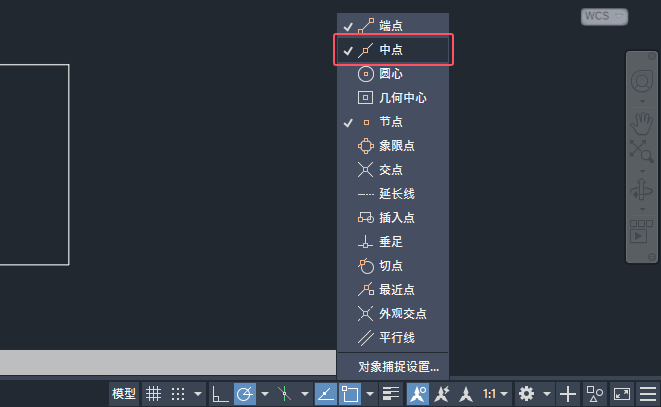
Task: Toggle the polar tracking icon
Action: (x=245, y=394)
